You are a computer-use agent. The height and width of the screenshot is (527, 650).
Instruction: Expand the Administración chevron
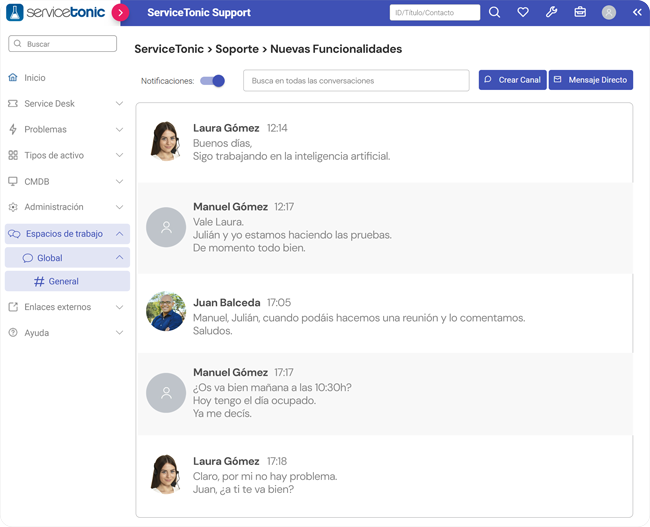(x=119, y=207)
